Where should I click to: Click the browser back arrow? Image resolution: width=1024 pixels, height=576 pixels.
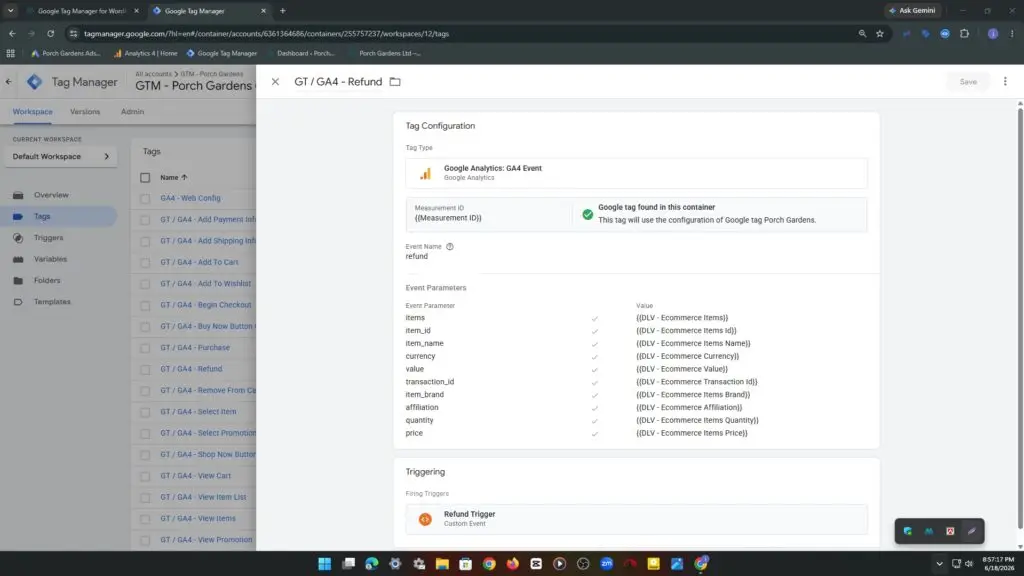[12, 33]
